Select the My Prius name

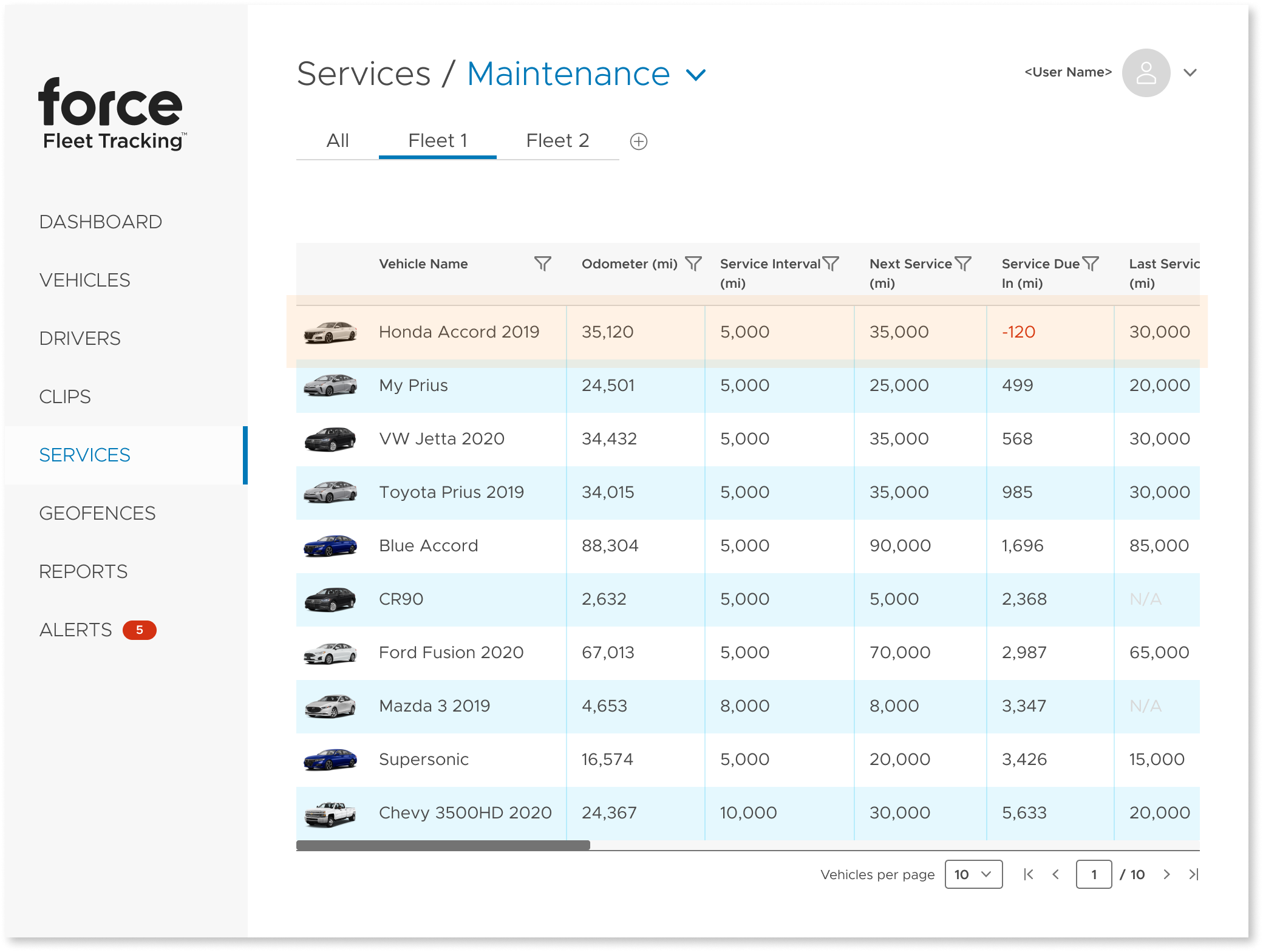coord(414,386)
